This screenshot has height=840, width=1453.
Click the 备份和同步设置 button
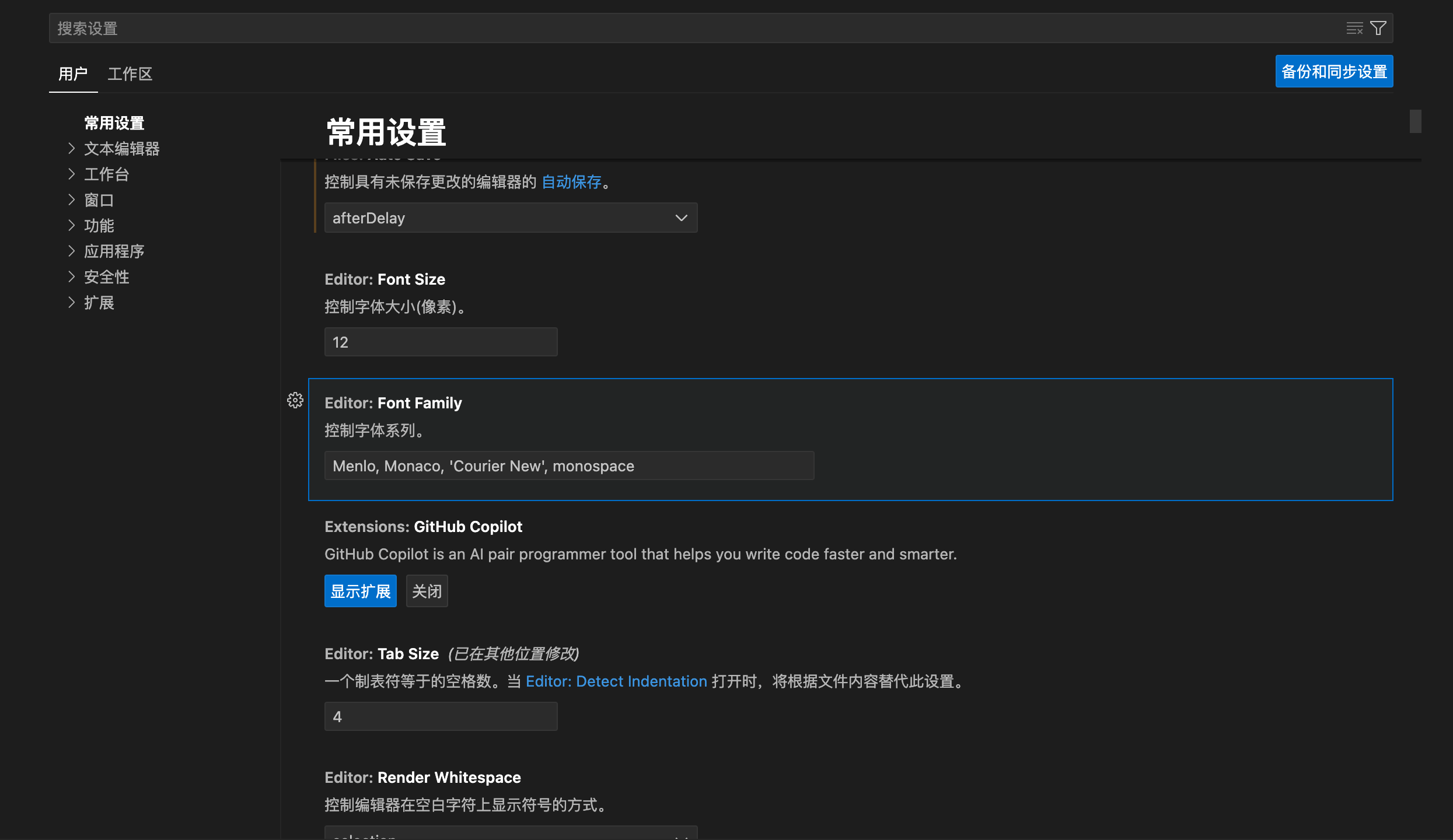[x=1334, y=71]
